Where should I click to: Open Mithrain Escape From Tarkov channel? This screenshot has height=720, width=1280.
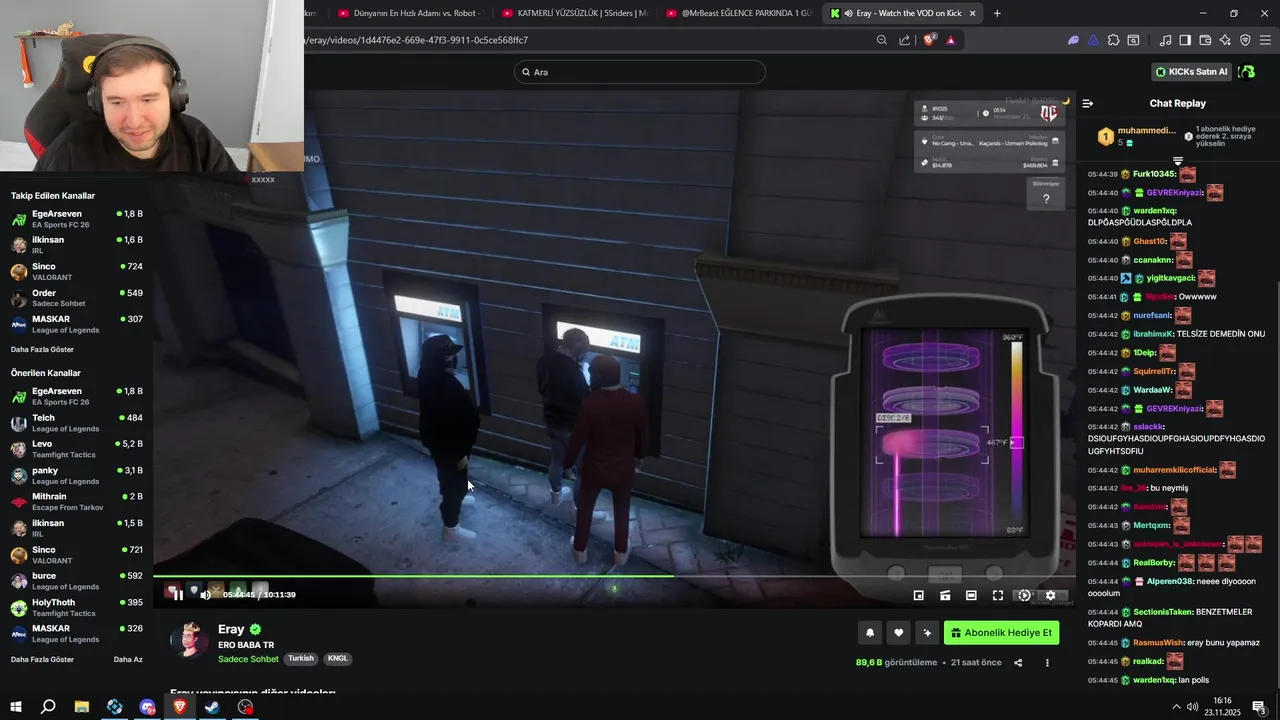click(x=77, y=502)
